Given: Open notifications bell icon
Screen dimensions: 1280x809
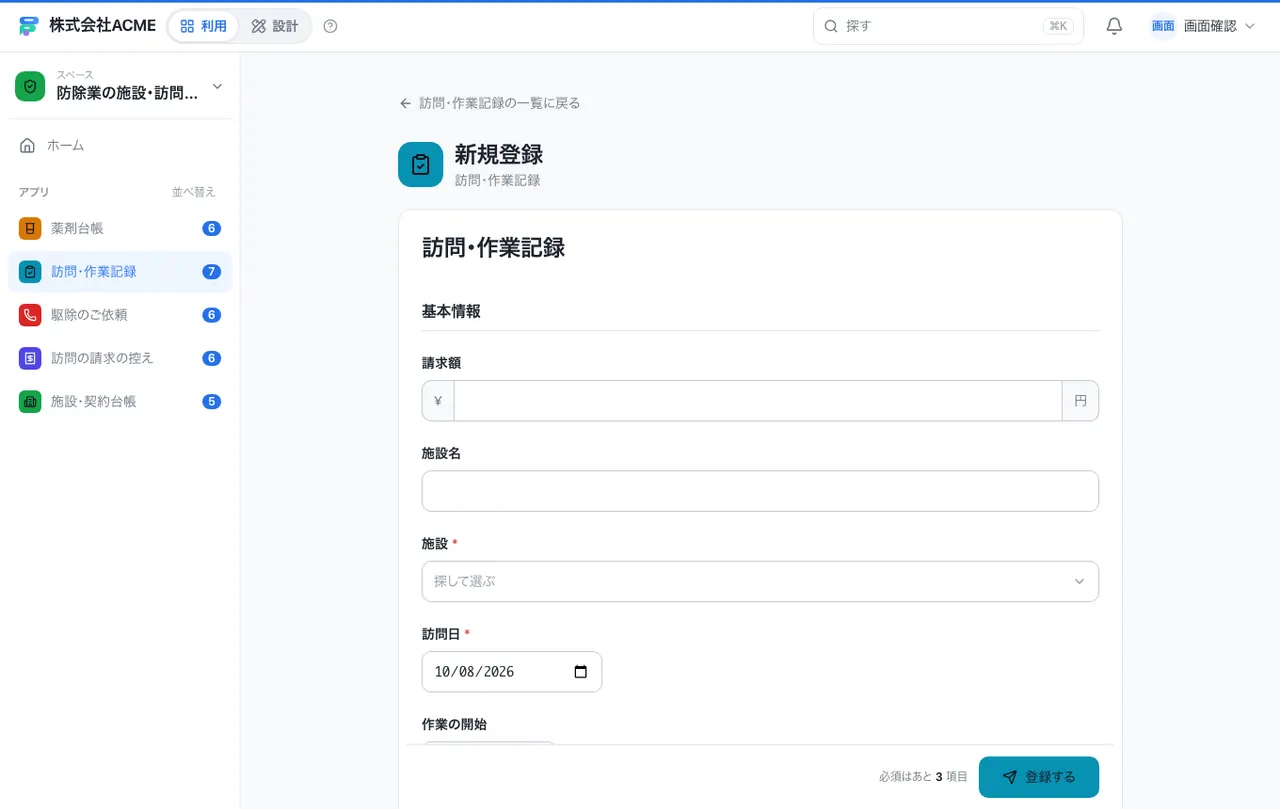Looking at the screenshot, I should tap(1114, 26).
